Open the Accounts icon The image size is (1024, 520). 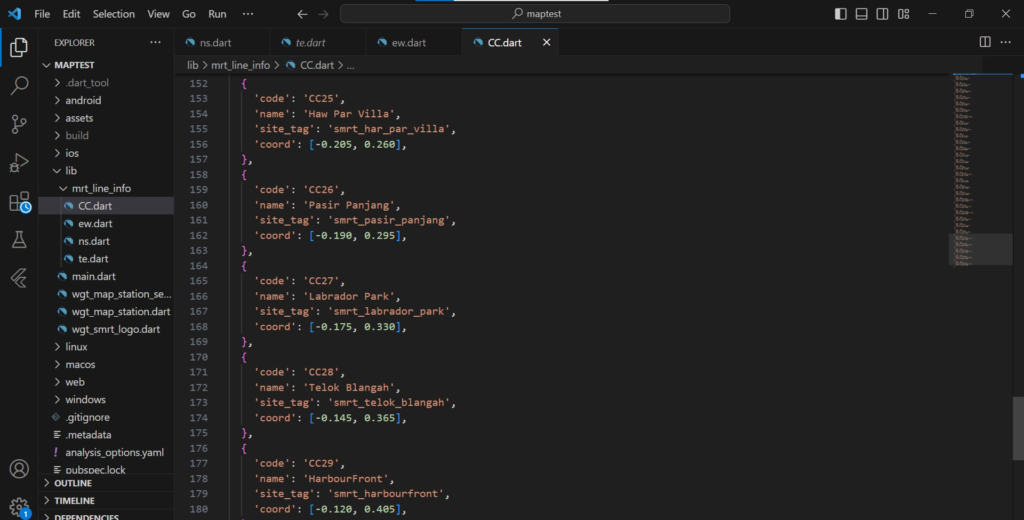click(19, 469)
